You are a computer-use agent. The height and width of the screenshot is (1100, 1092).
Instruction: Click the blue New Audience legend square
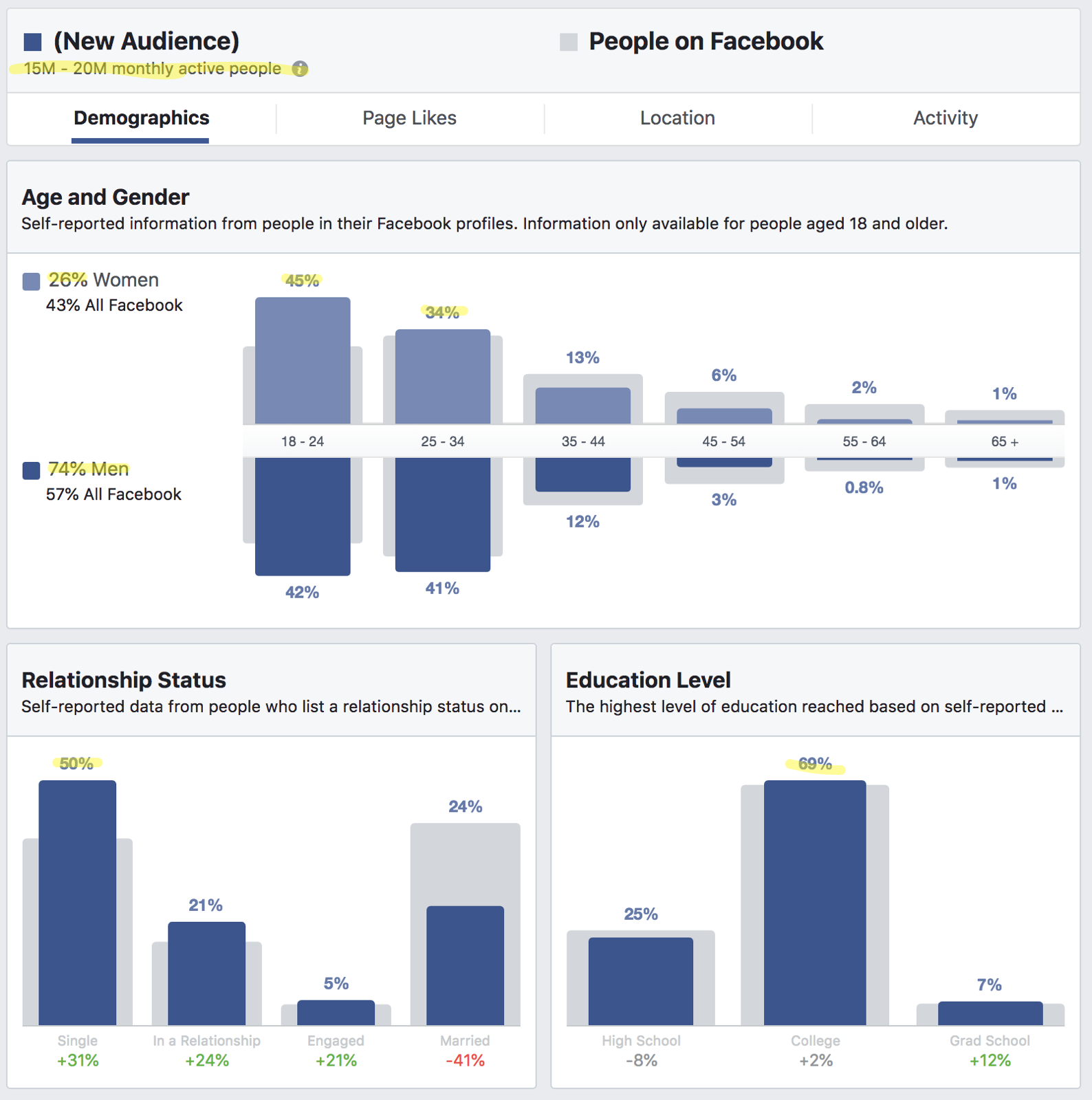(32, 42)
